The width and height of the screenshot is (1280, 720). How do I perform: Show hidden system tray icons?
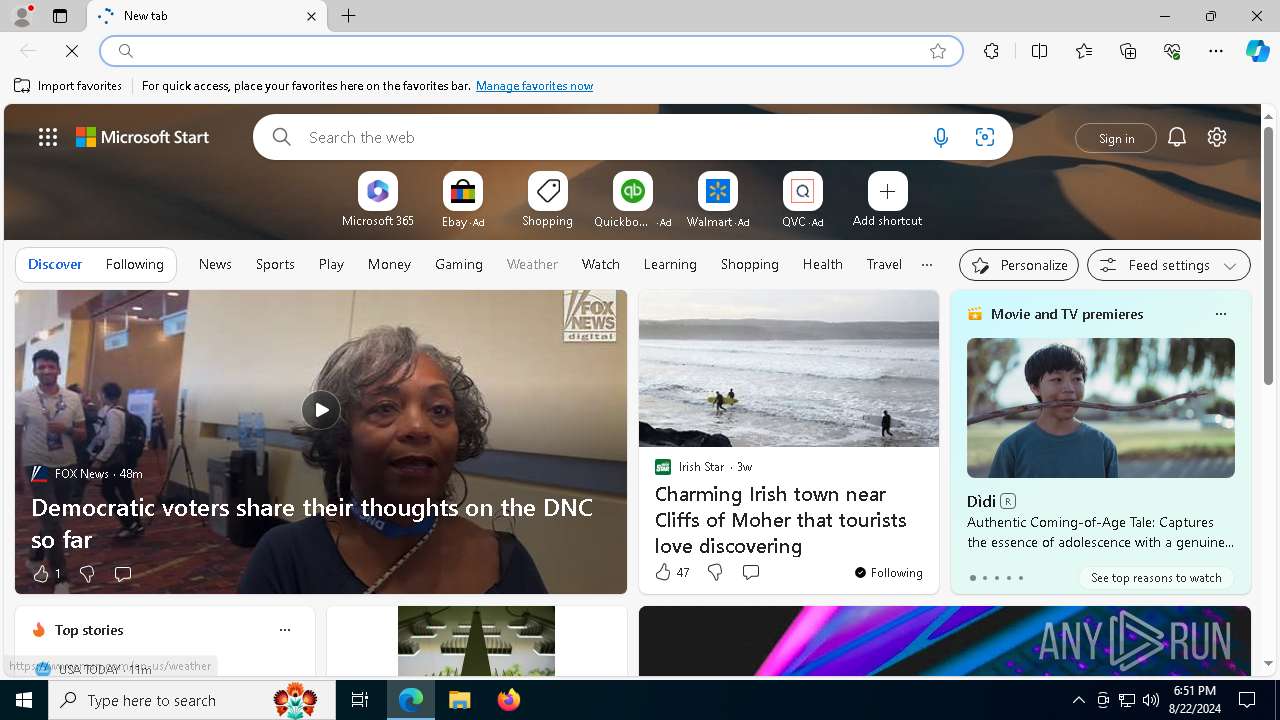(x=1078, y=700)
